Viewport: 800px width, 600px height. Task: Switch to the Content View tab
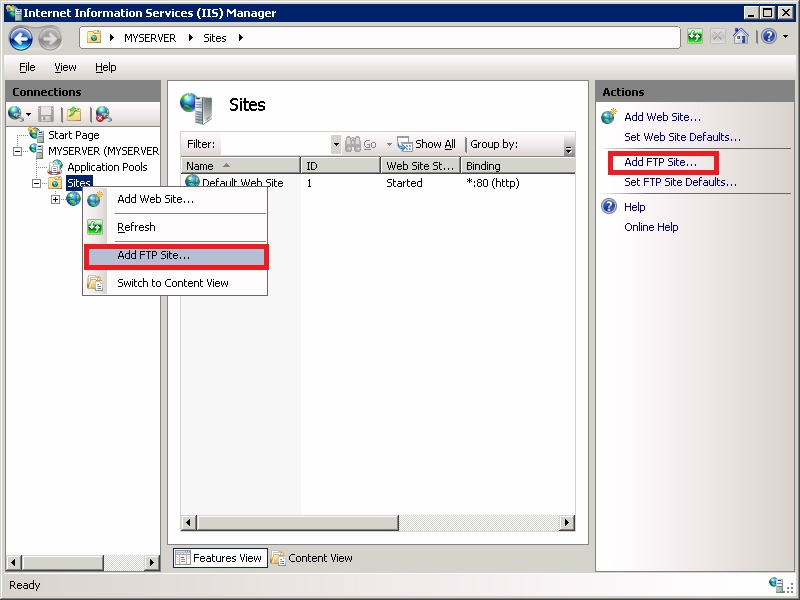[311, 558]
